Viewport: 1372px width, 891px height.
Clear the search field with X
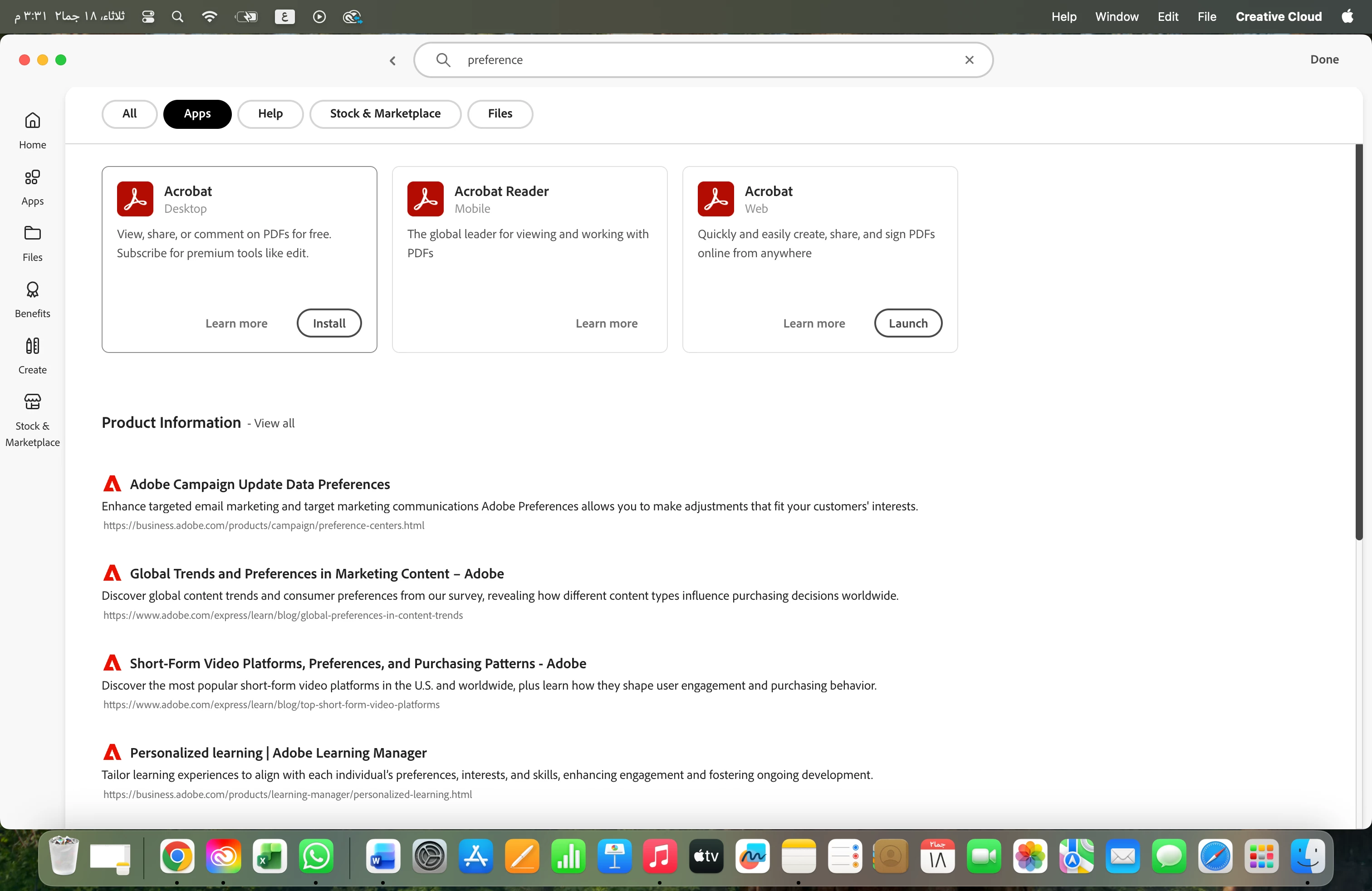969,60
